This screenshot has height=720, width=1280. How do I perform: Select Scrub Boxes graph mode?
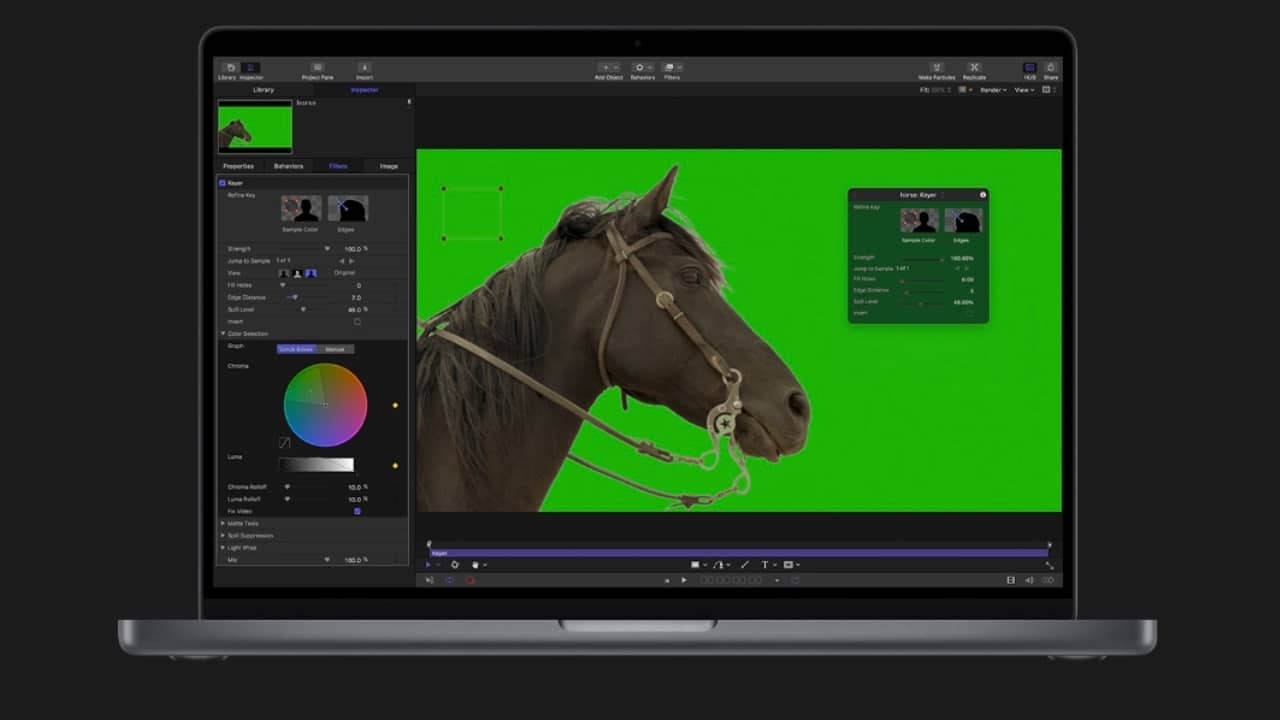pyautogui.click(x=296, y=349)
